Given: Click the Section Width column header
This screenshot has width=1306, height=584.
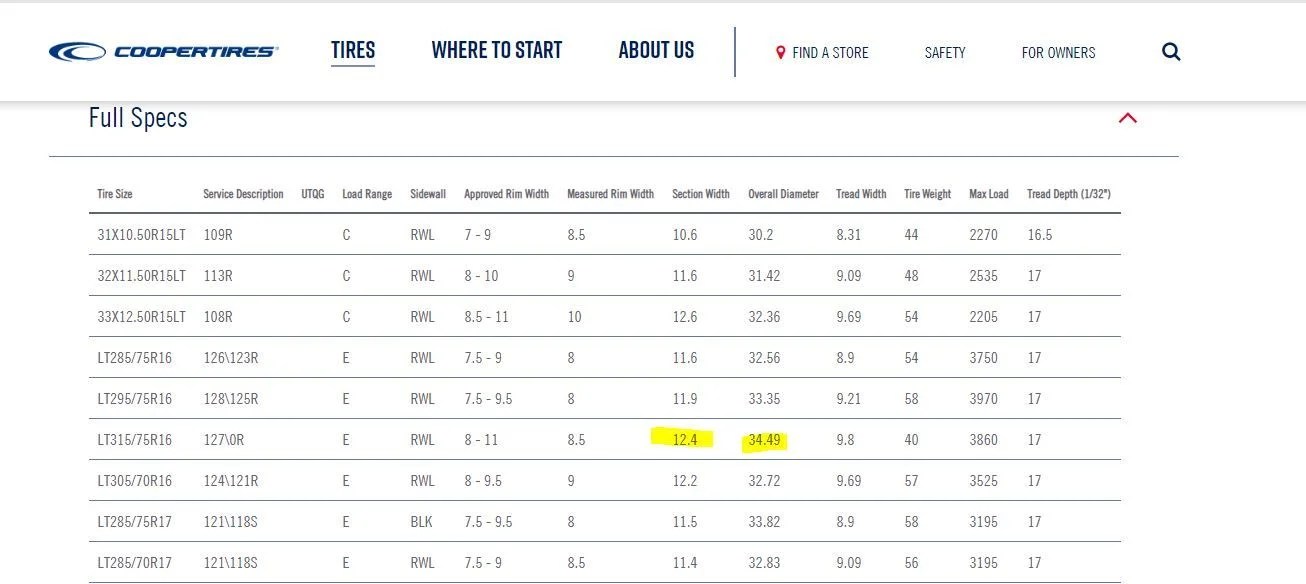Looking at the screenshot, I should point(701,194).
